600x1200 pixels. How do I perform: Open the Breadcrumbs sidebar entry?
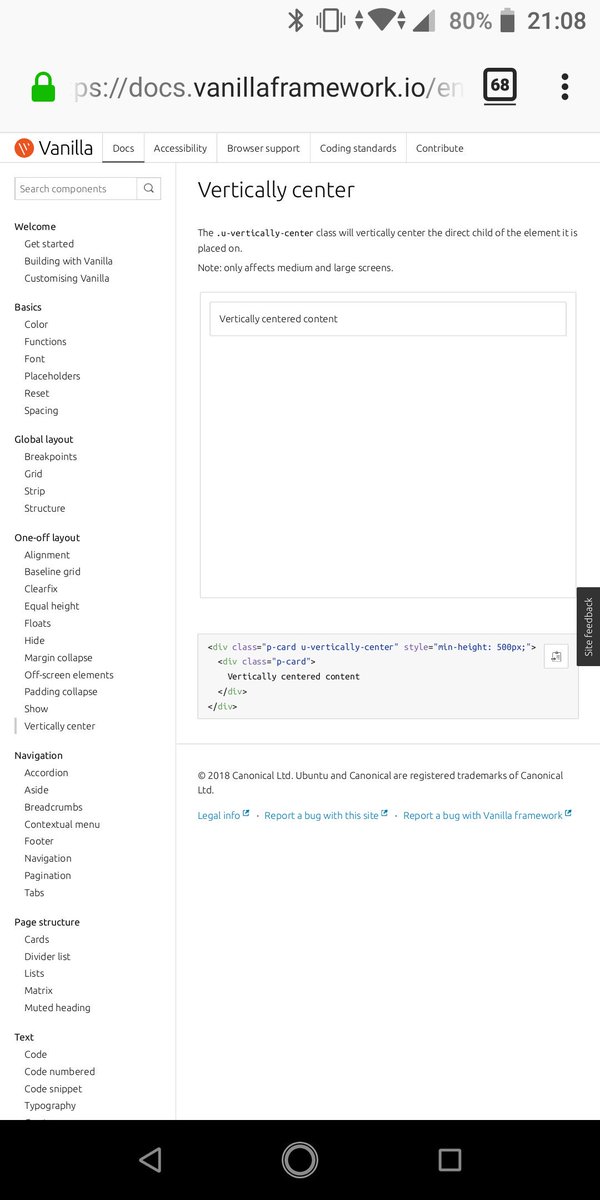53,807
